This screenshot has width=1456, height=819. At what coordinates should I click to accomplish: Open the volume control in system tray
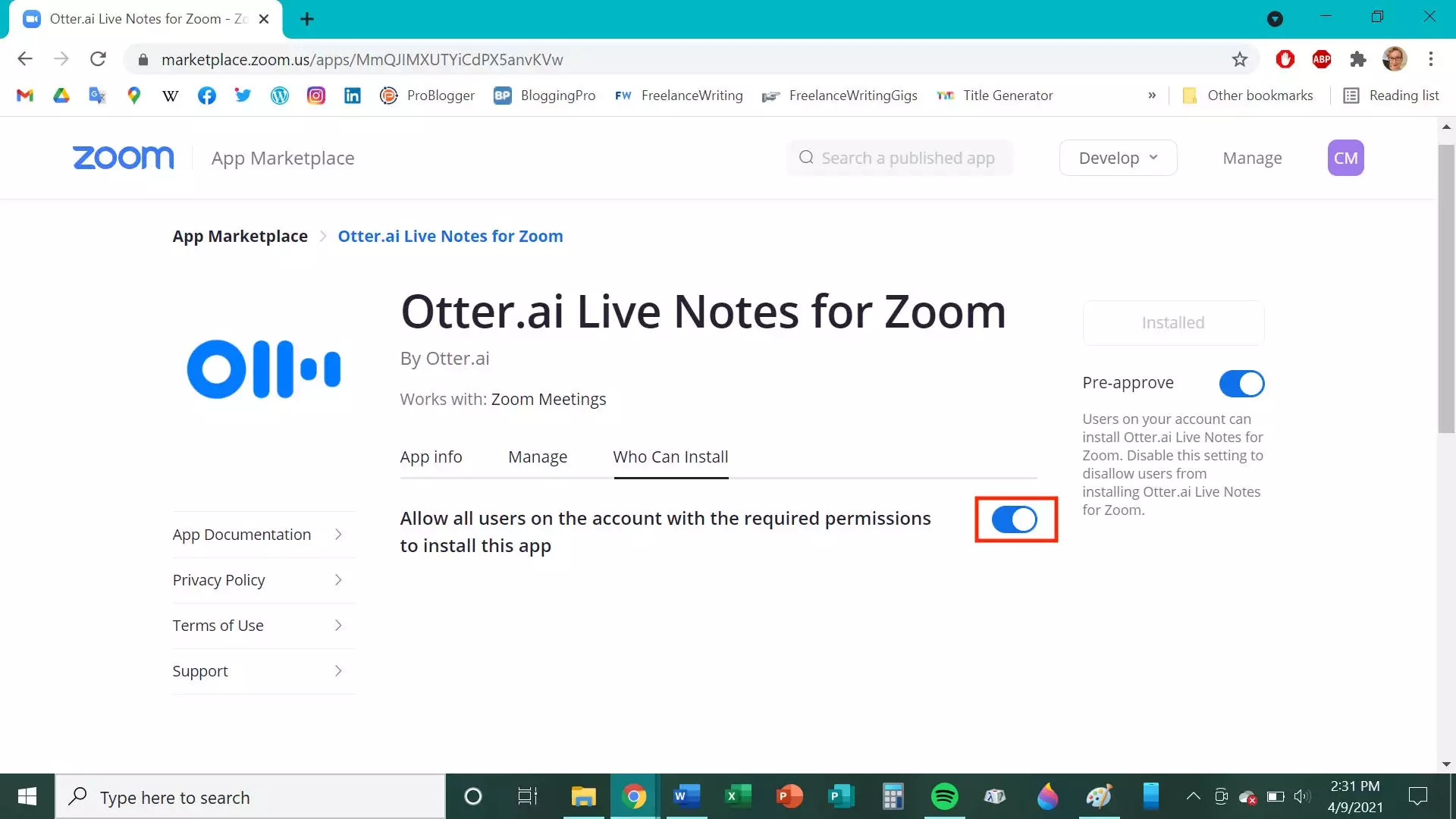(x=1302, y=796)
